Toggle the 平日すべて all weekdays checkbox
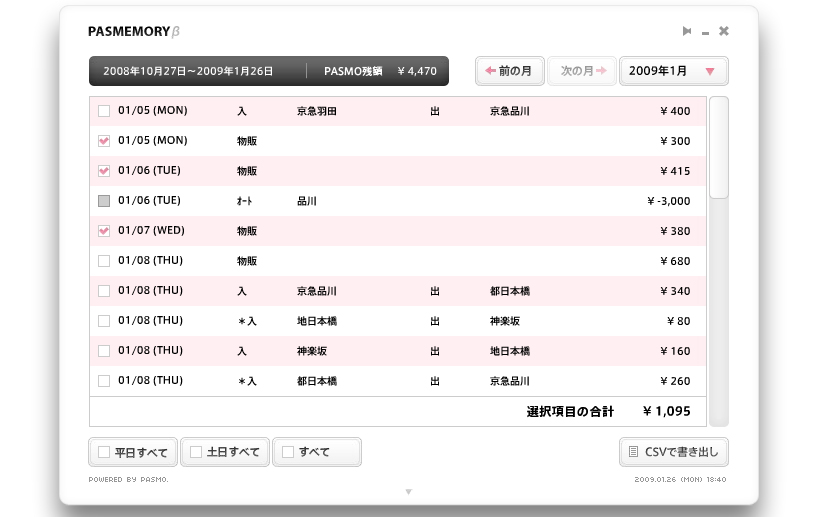 click(x=104, y=452)
